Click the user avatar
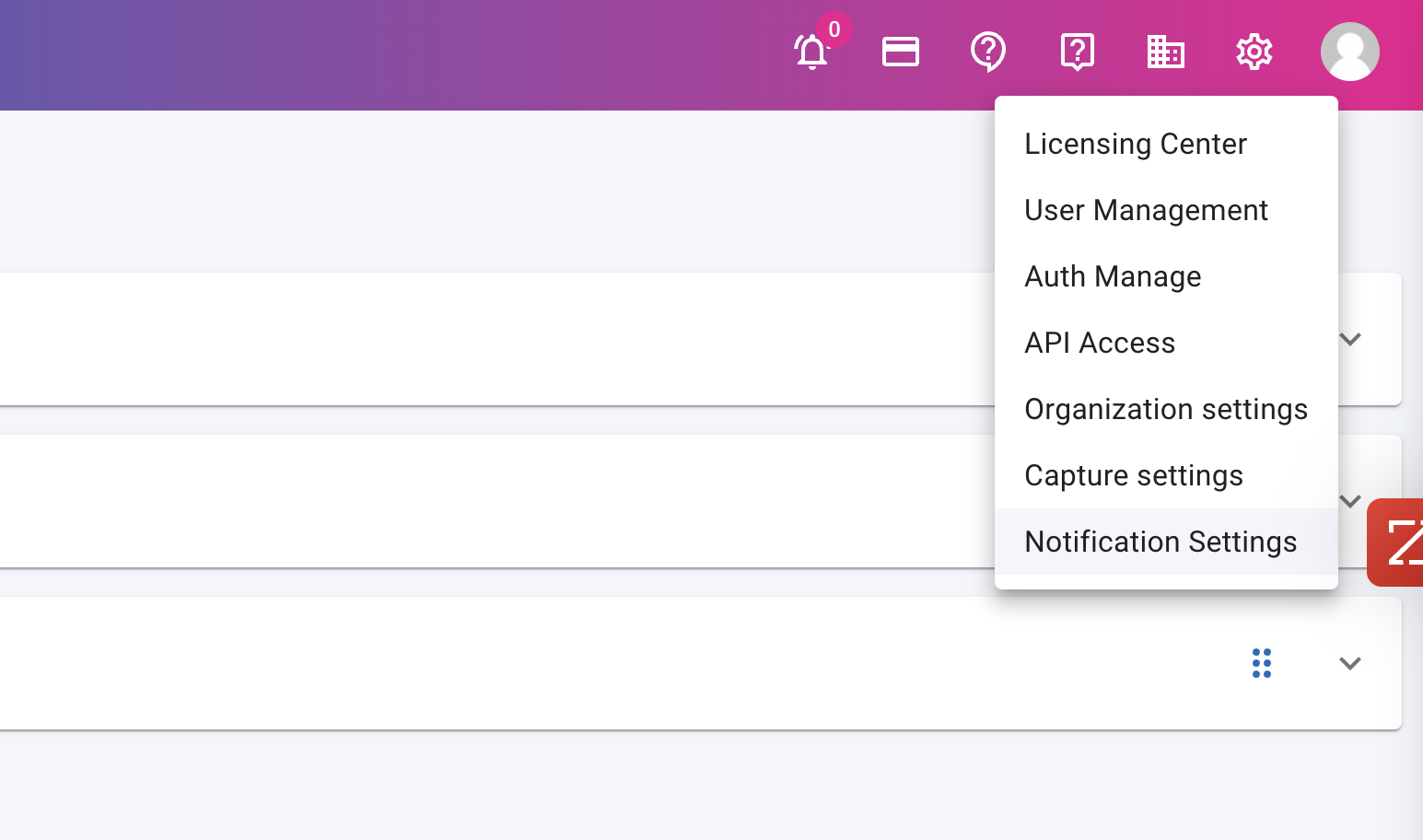 tap(1349, 52)
